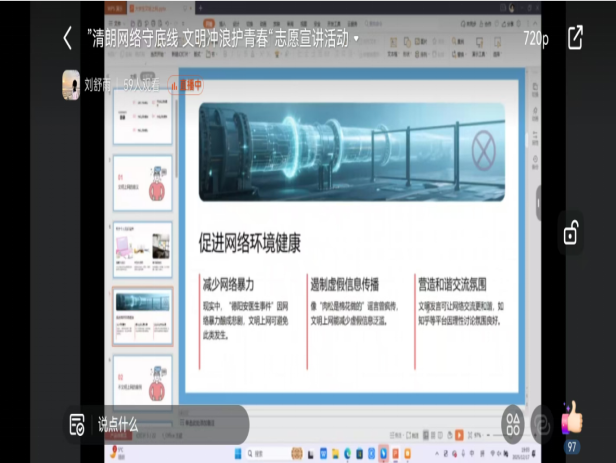Open the share icon at top right
Image resolution: width=616 pixels, height=463 pixels.
click(x=575, y=38)
